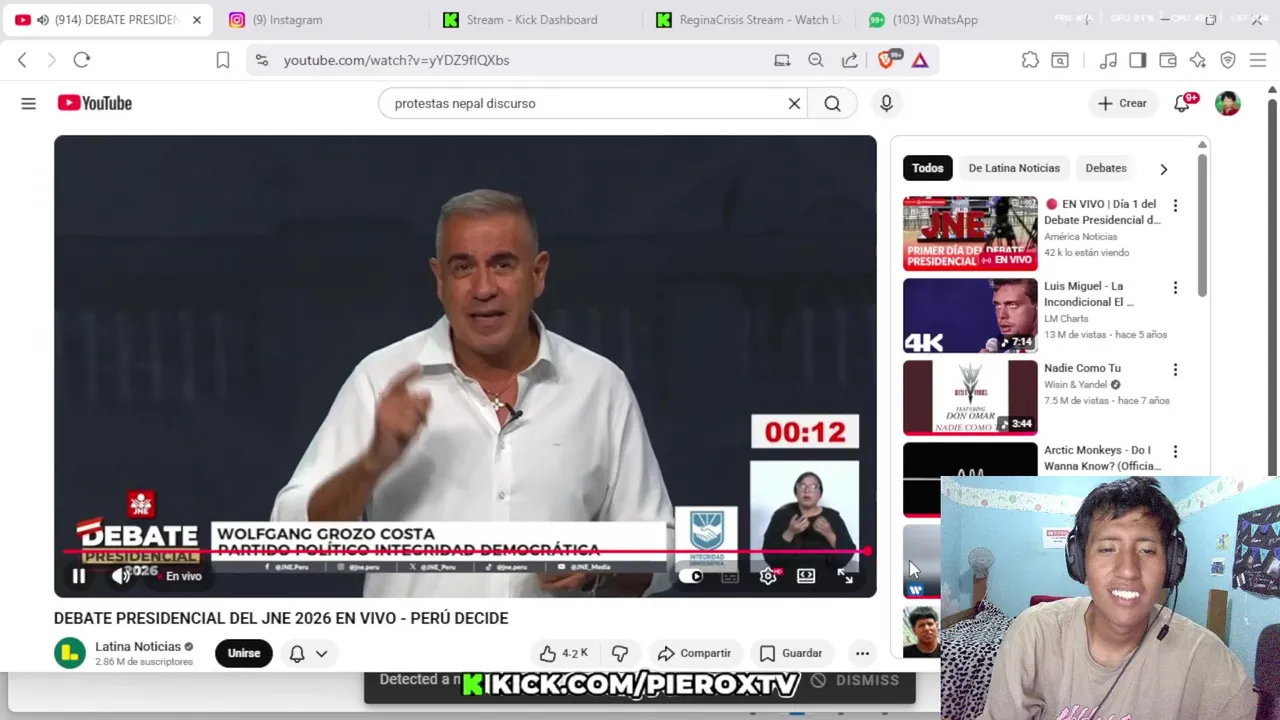Like the video with thumbs up
Image resolution: width=1280 pixels, height=720 pixels.
point(564,653)
